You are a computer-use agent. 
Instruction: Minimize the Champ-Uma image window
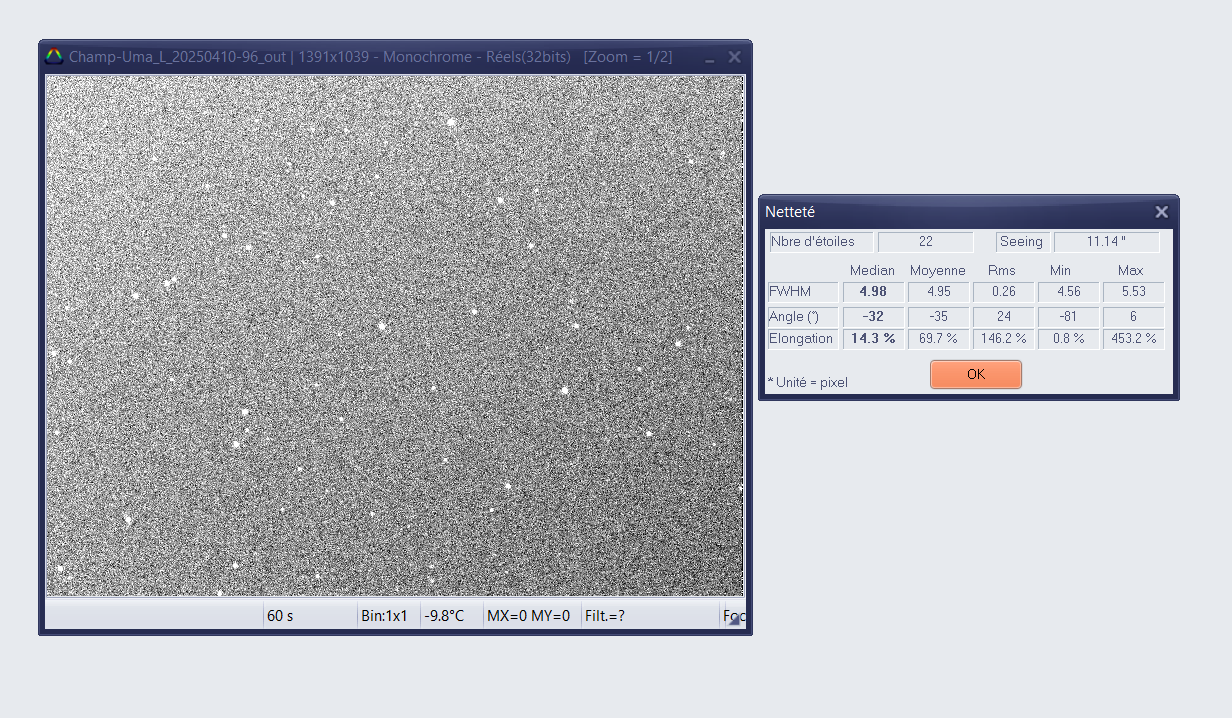(709, 58)
